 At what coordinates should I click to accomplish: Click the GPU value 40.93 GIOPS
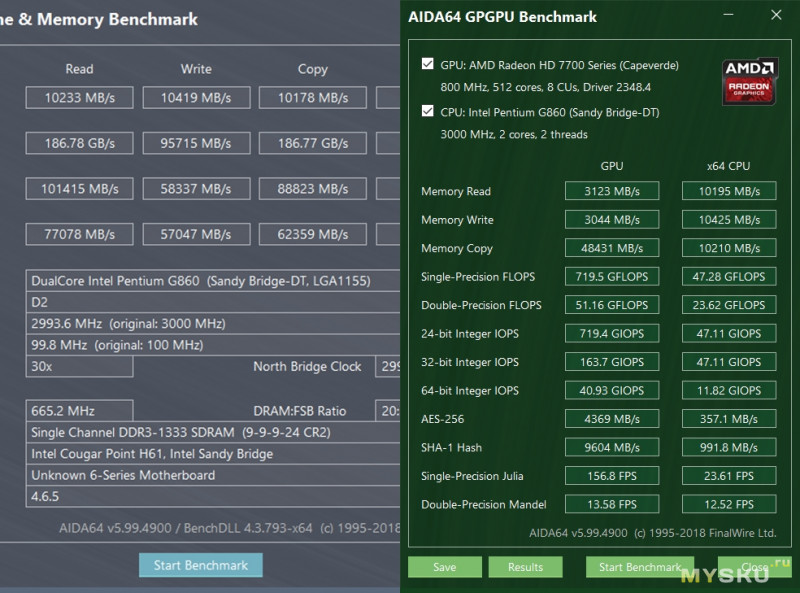click(x=612, y=390)
